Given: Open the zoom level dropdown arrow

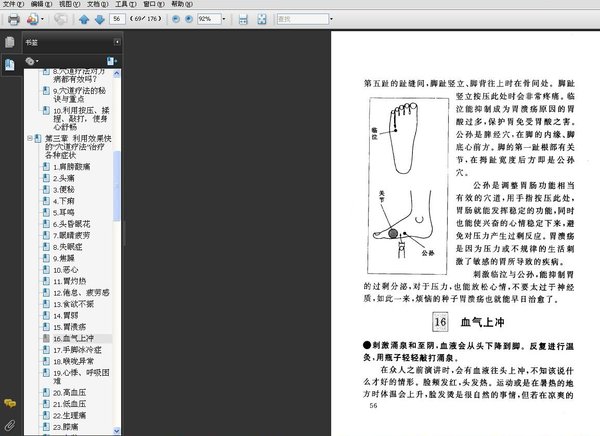Looking at the screenshot, I should coord(224,19).
